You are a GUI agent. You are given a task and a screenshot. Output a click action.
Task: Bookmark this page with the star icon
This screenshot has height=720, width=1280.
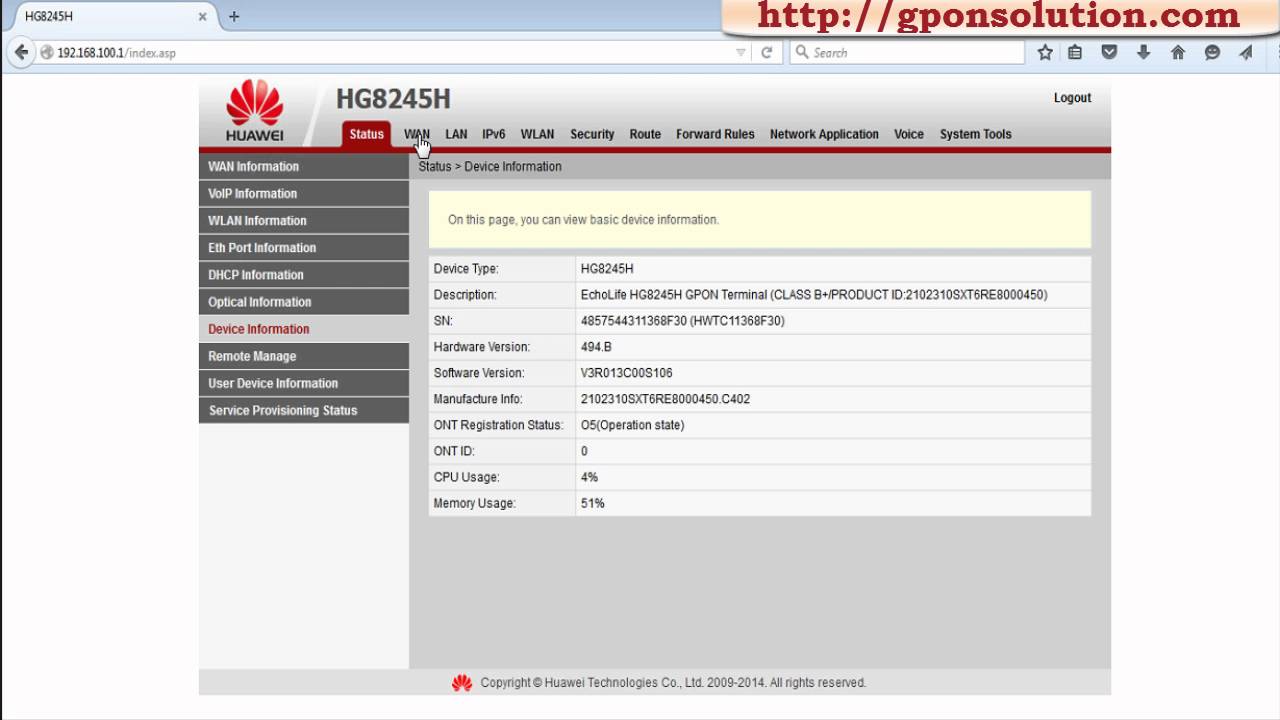tap(1045, 53)
